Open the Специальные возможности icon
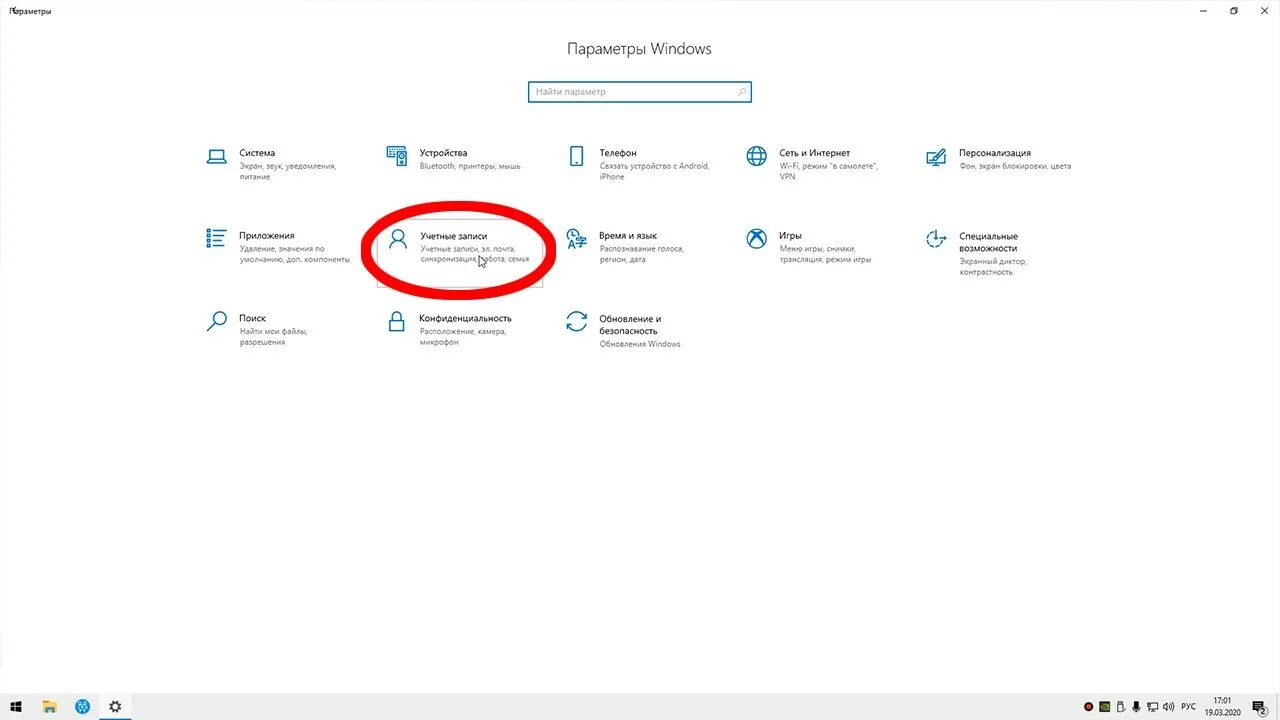Screen dimensions: 1280x720 pyautogui.click(x=936, y=239)
